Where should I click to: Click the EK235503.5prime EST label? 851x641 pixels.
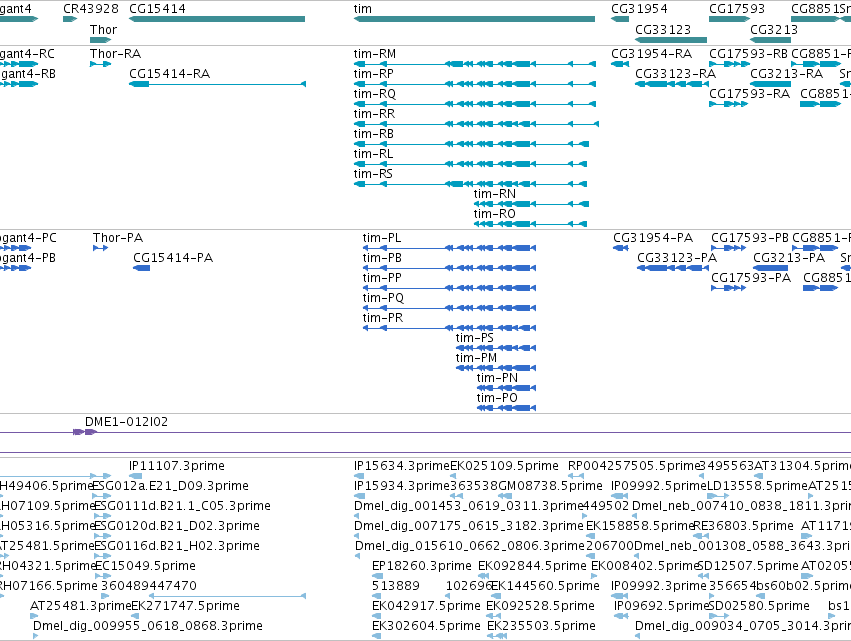click(x=541, y=626)
